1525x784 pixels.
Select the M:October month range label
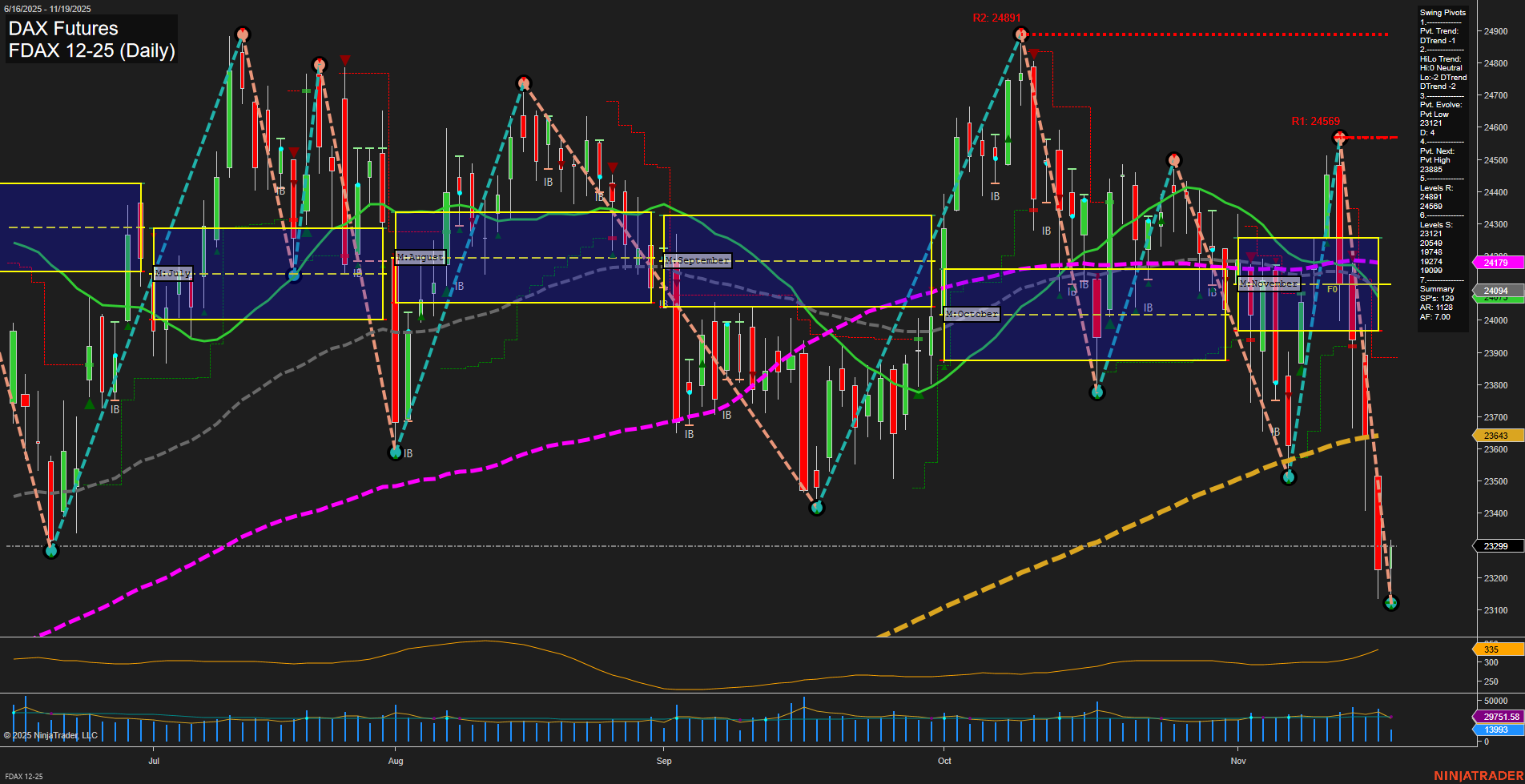pyautogui.click(x=971, y=314)
